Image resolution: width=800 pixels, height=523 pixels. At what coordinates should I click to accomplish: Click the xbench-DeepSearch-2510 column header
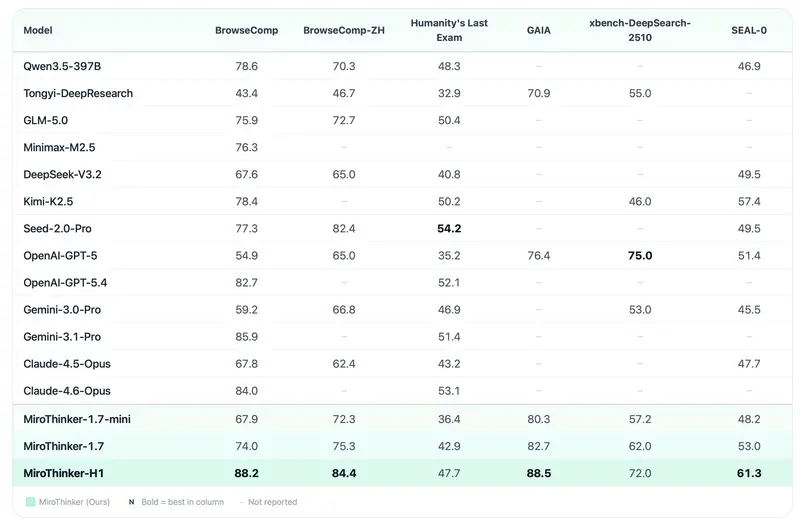[x=640, y=30]
